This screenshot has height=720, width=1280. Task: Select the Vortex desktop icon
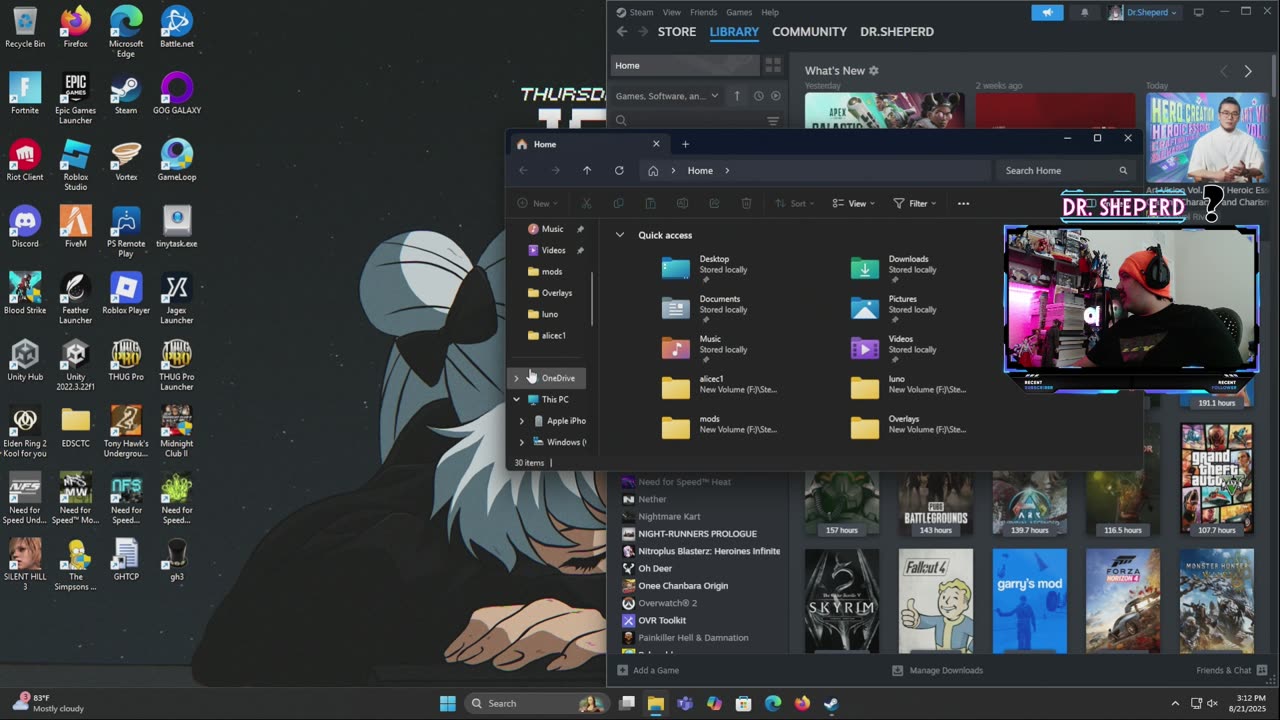[126, 160]
